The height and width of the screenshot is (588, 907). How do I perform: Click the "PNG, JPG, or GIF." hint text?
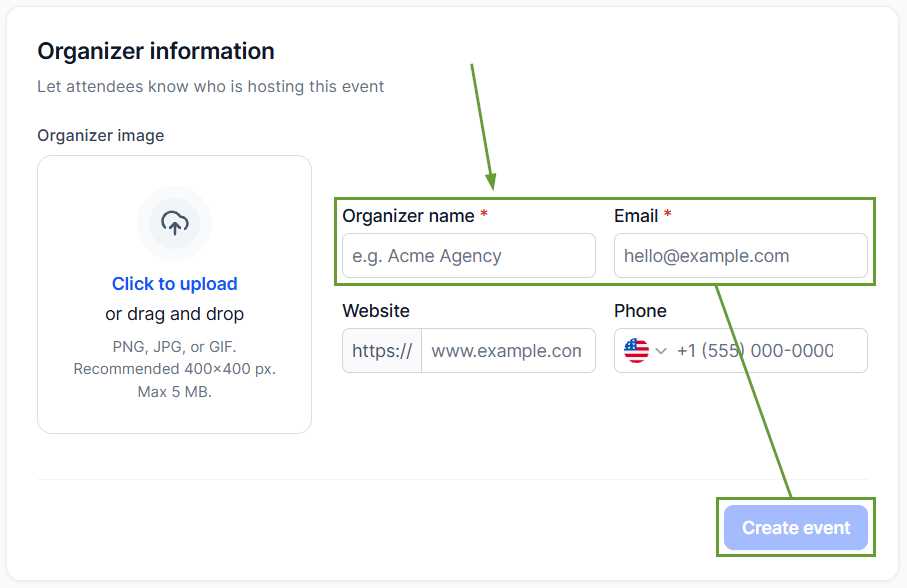point(175,347)
